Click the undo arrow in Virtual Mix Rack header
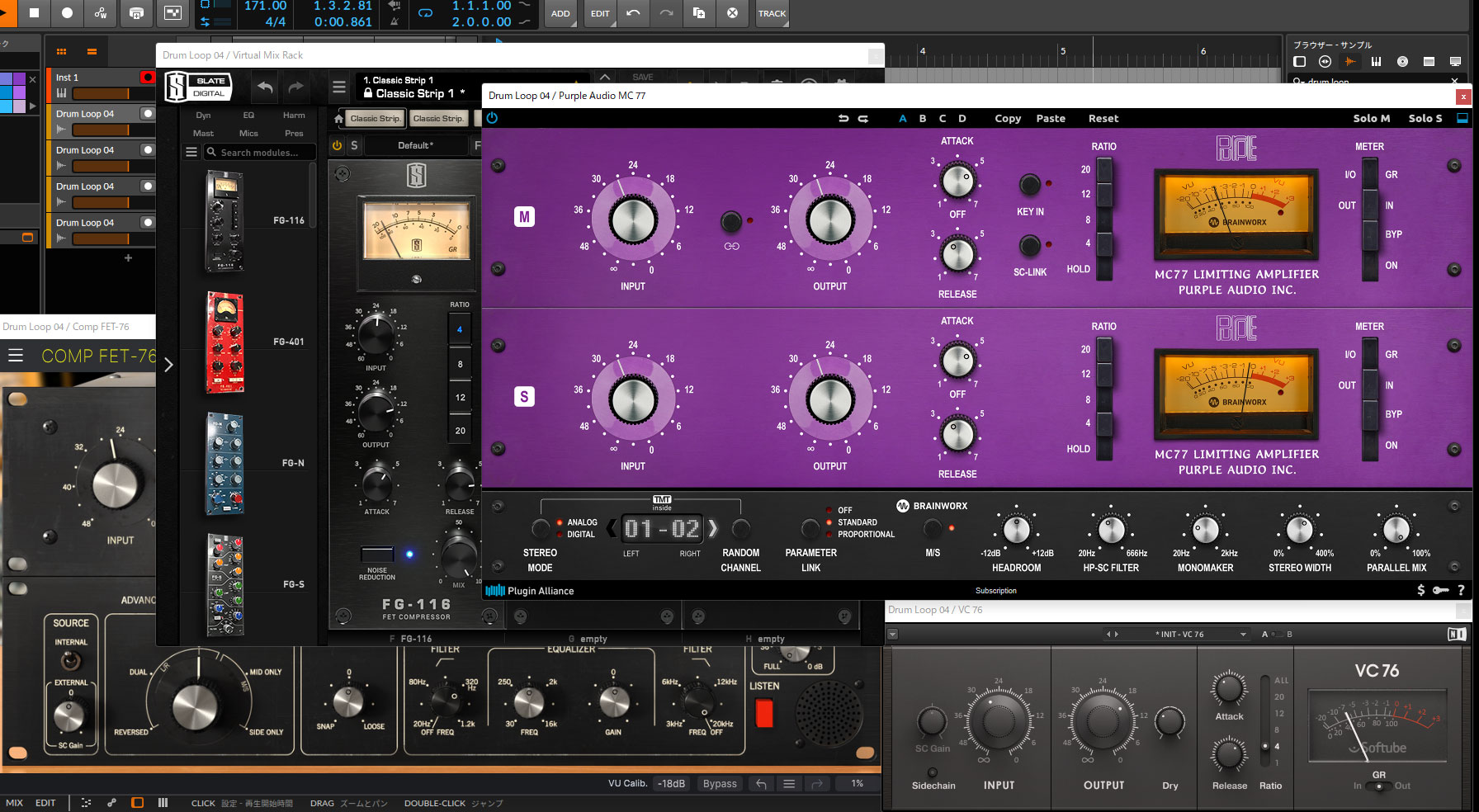 [264, 87]
